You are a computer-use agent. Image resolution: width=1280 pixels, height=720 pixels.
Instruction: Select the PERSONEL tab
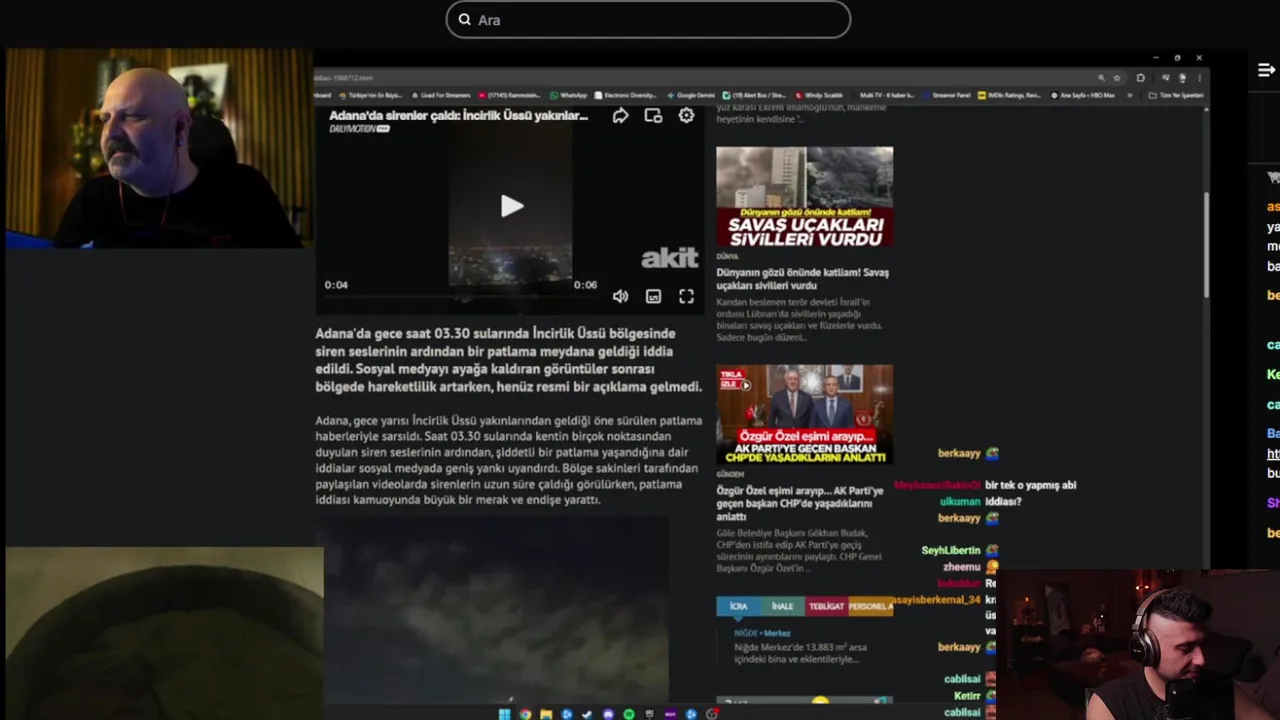(870, 606)
